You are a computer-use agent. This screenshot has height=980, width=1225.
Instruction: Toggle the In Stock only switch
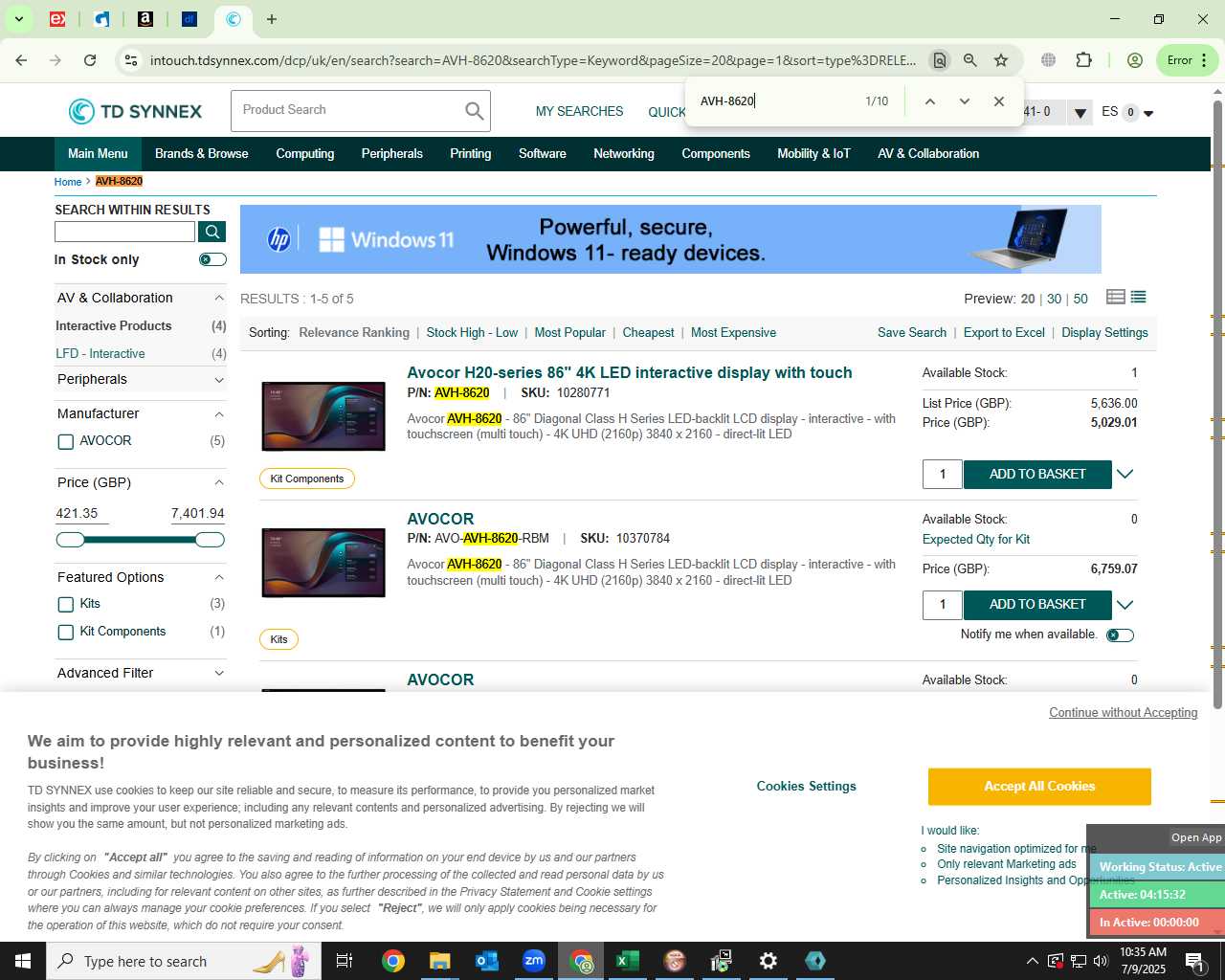click(212, 259)
